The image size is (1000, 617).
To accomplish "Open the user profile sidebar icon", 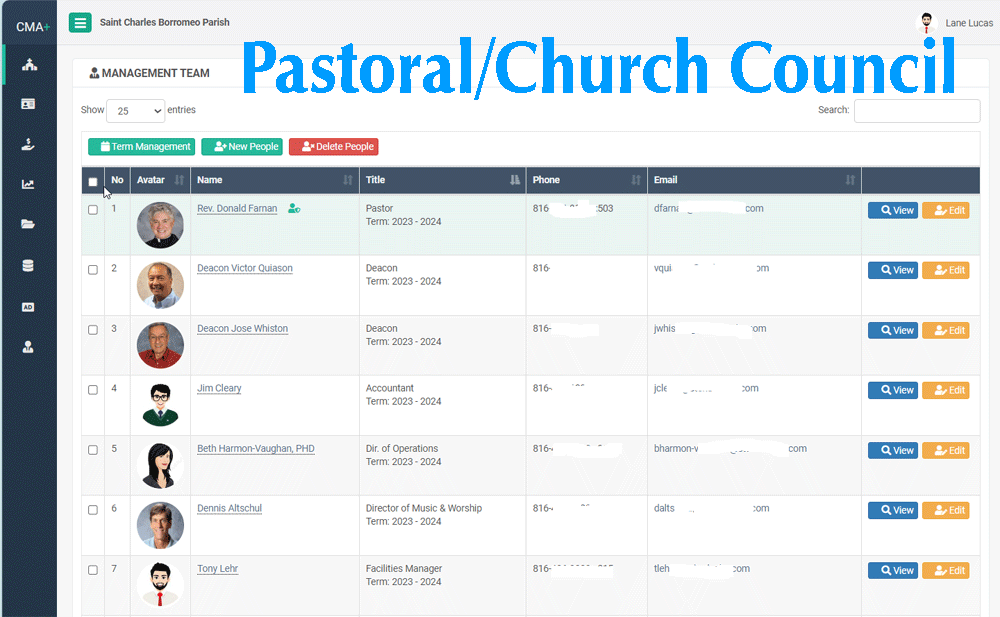I will [x=28, y=347].
